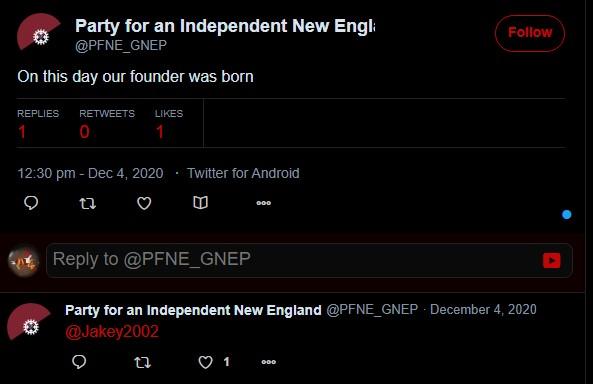Image resolution: width=593 pixels, height=384 pixels.
Task: View the Retweets count list
Action: click(x=107, y=125)
